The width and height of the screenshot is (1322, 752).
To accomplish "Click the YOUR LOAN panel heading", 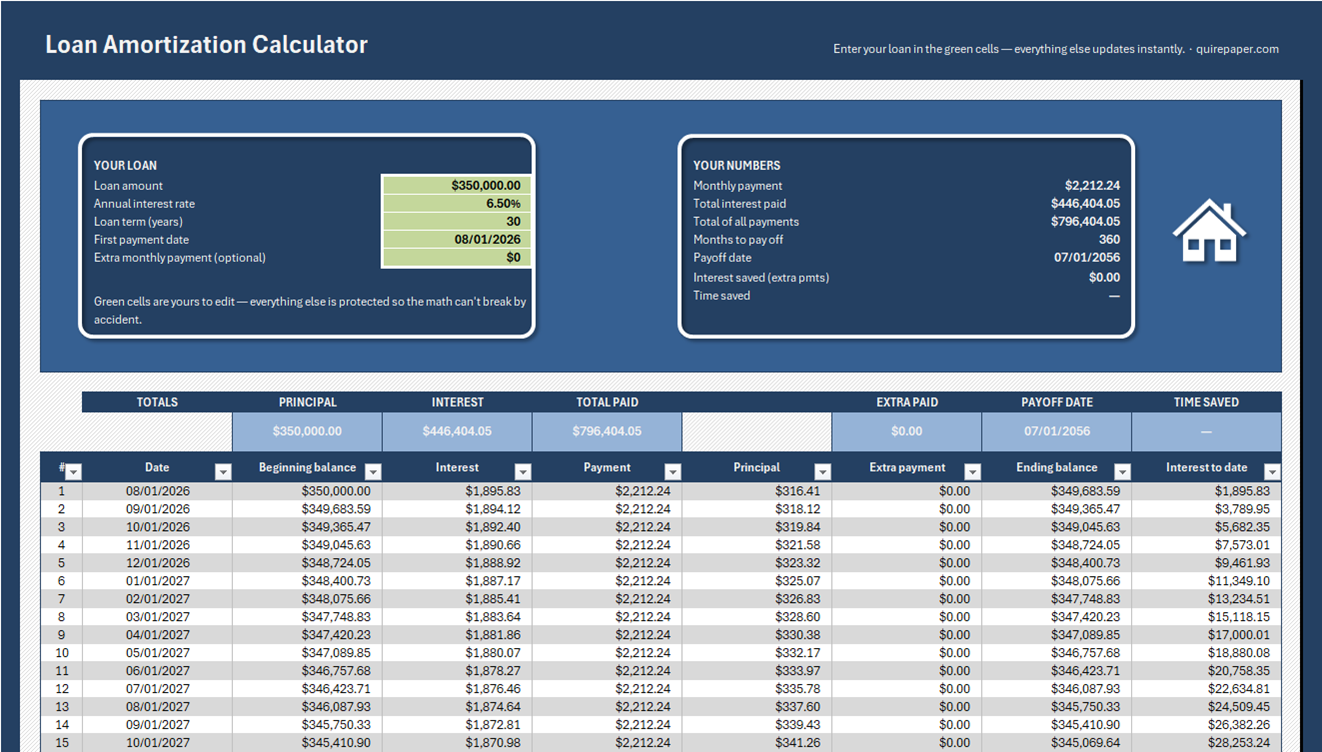I will click(125, 166).
